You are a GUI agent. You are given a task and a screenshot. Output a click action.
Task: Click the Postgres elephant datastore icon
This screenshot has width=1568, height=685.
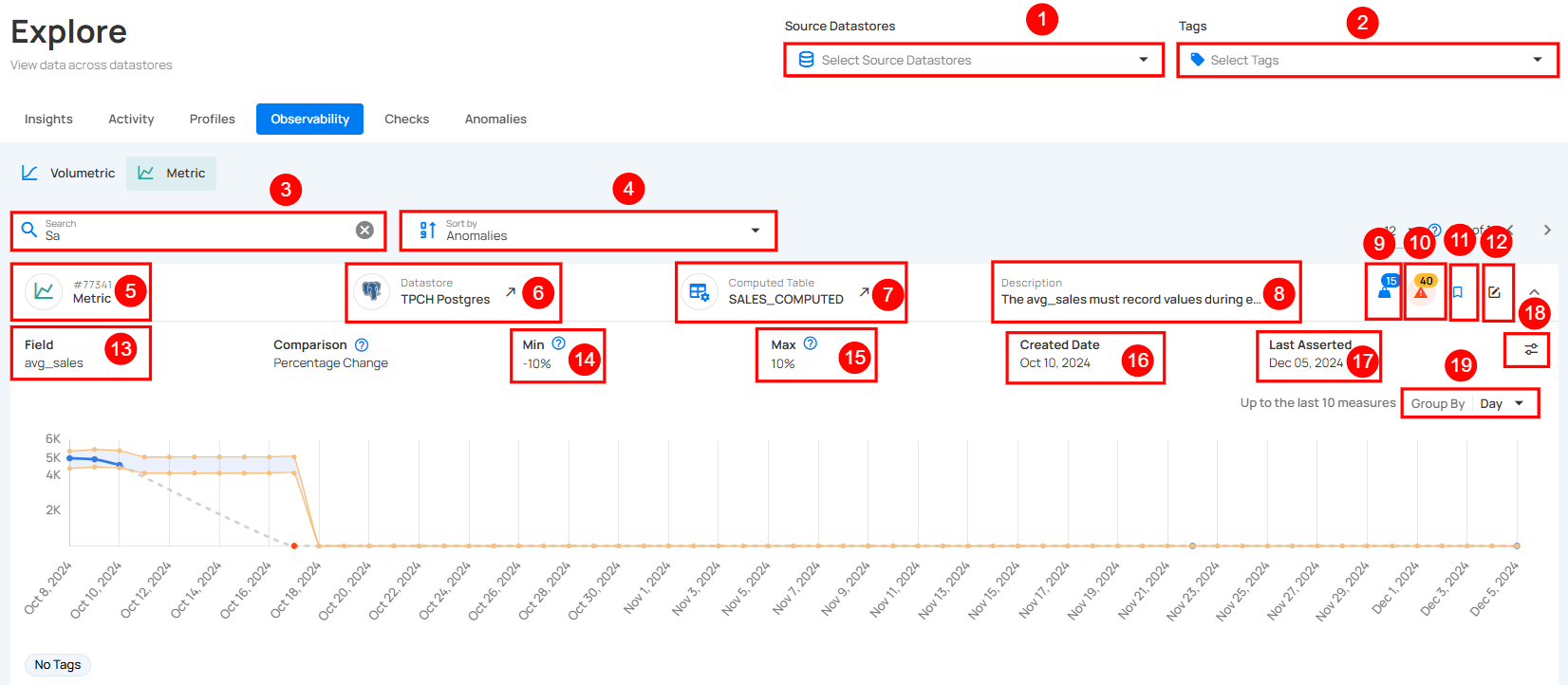point(371,291)
